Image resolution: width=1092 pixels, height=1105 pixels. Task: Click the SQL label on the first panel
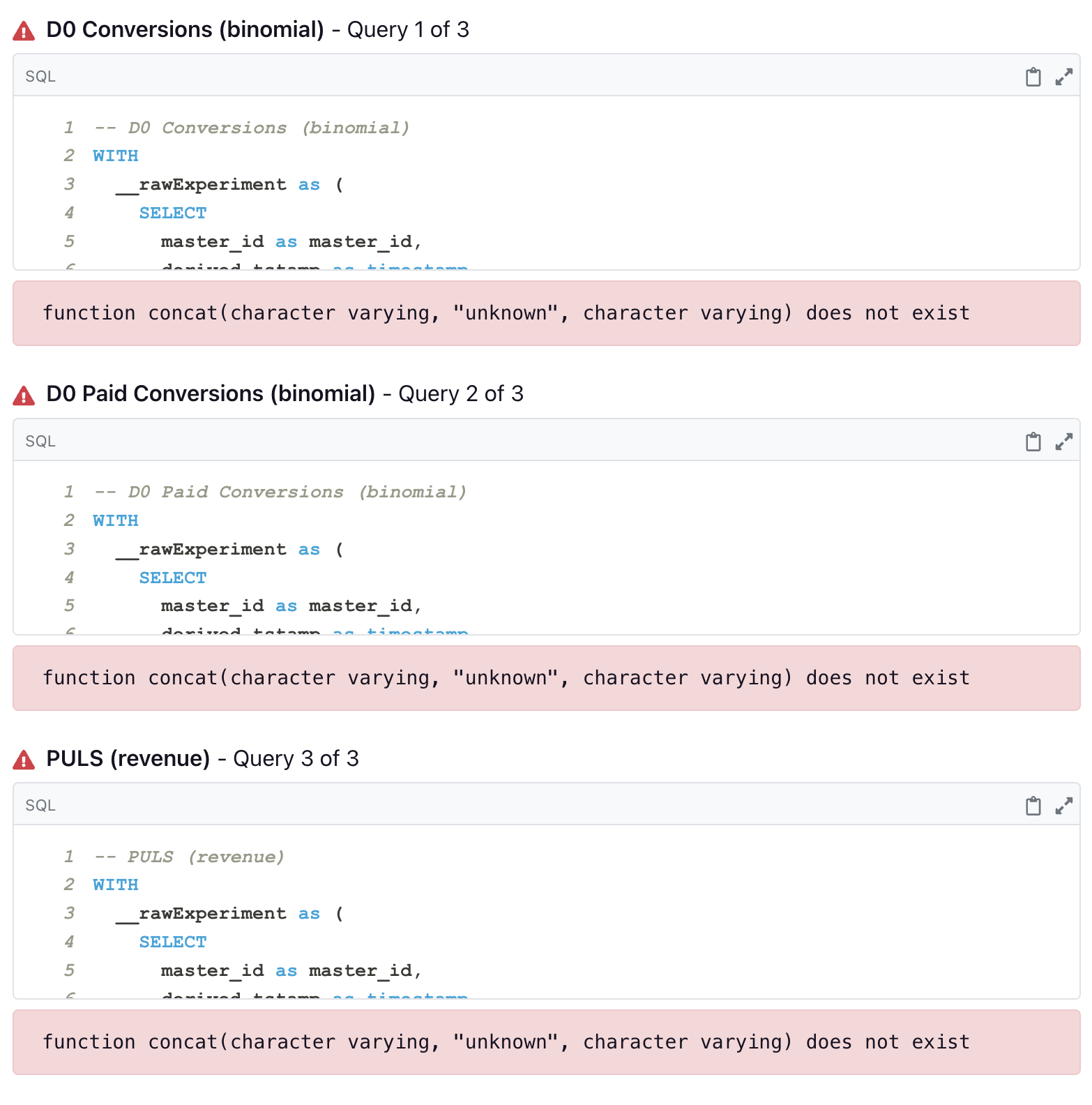(40, 76)
